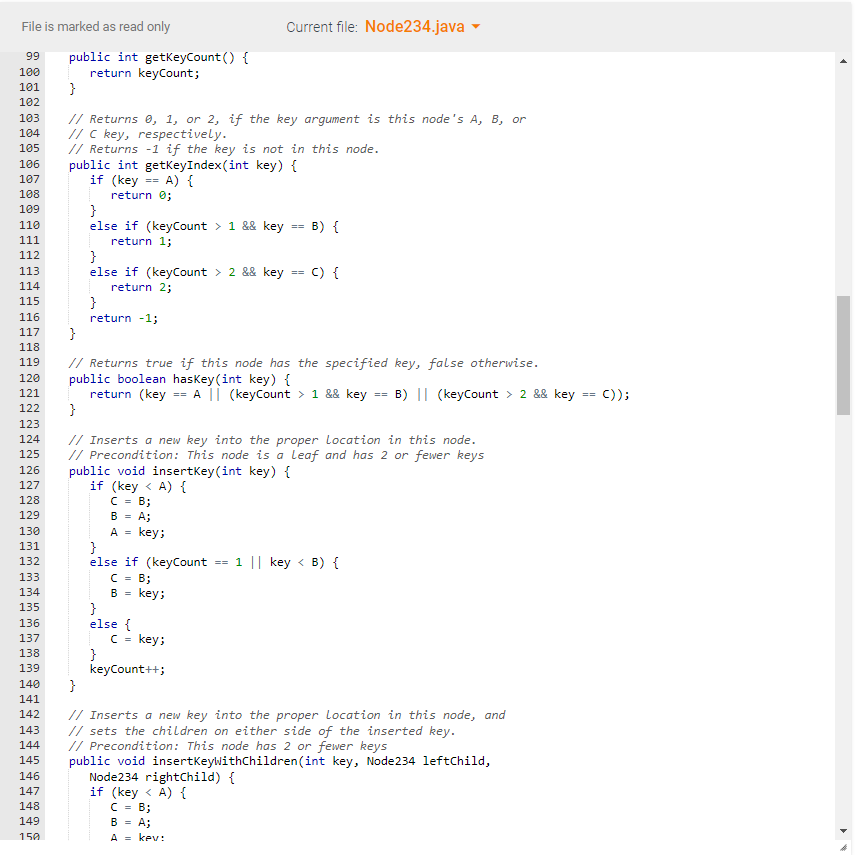The image size is (858, 855).
Task: Click the scrollbar up arrow
Action: 843,60
